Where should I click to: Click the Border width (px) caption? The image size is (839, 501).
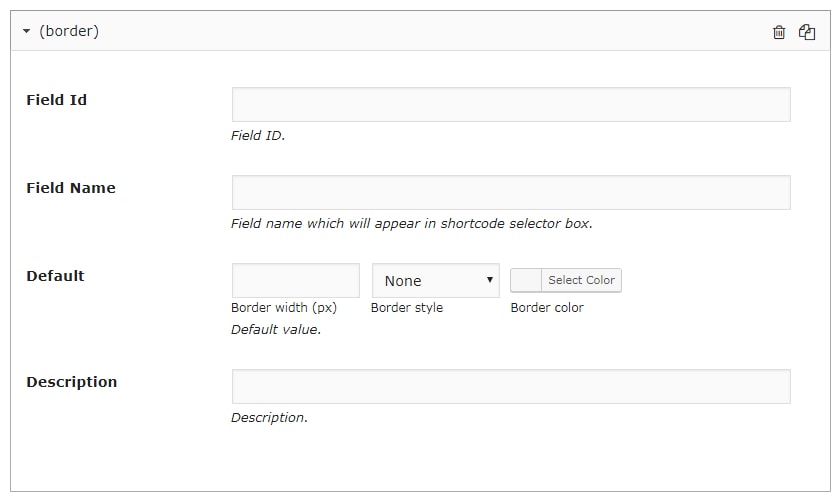tap(284, 308)
